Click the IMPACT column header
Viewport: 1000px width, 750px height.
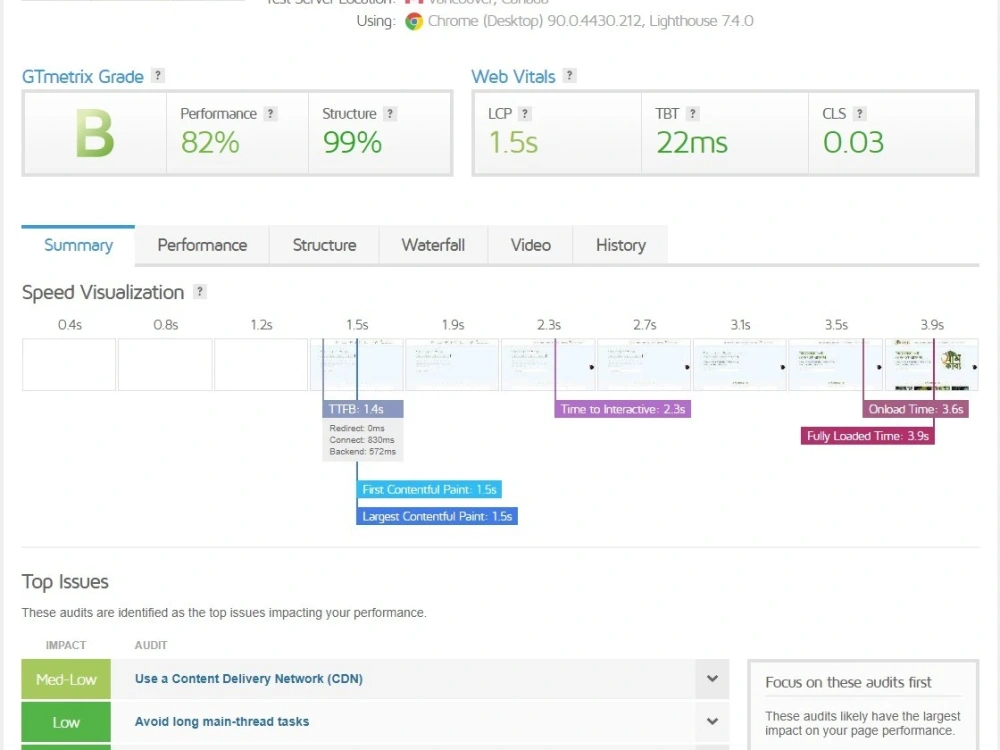point(66,645)
